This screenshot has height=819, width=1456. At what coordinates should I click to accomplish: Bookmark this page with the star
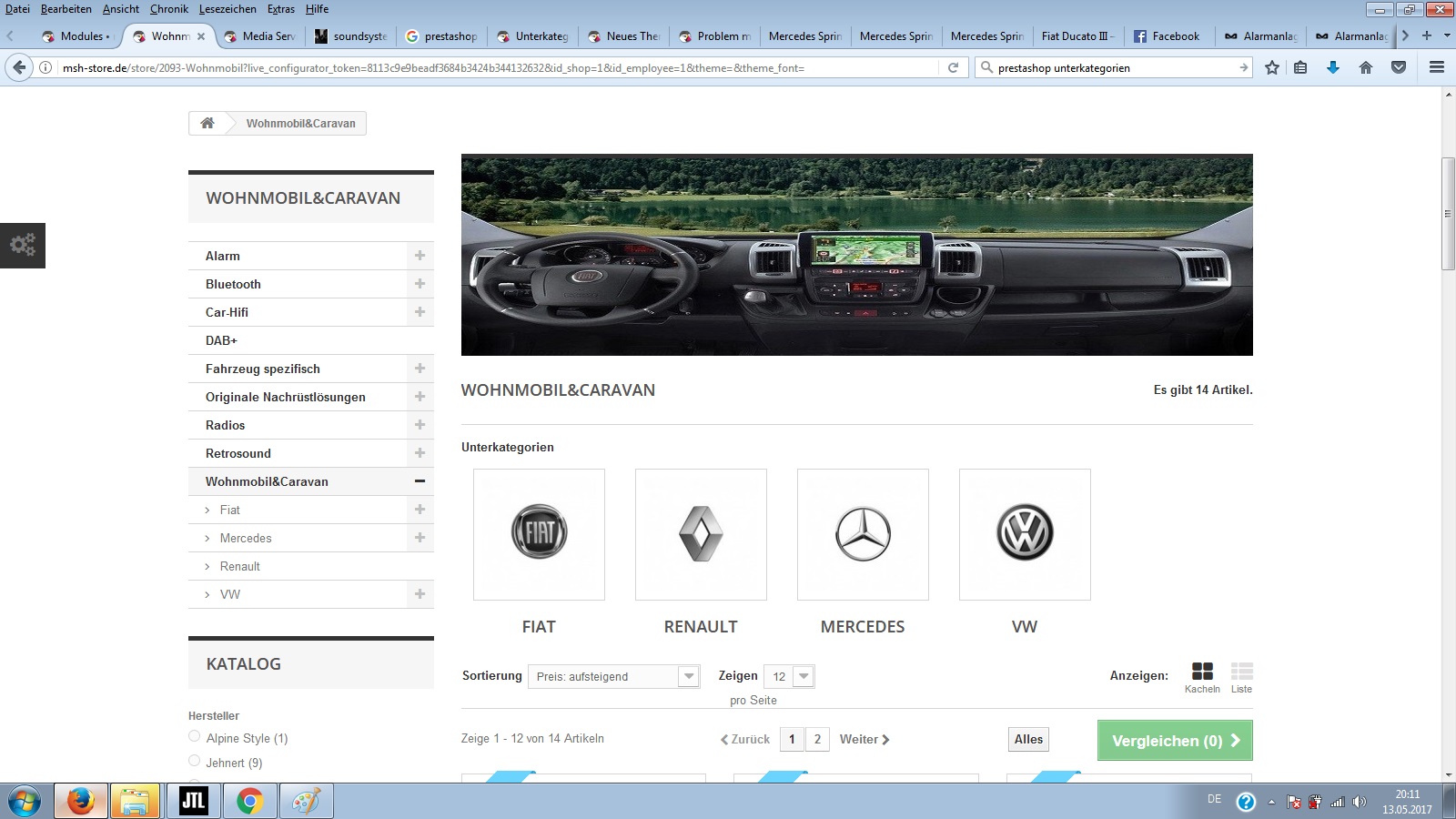coord(1272,67)
